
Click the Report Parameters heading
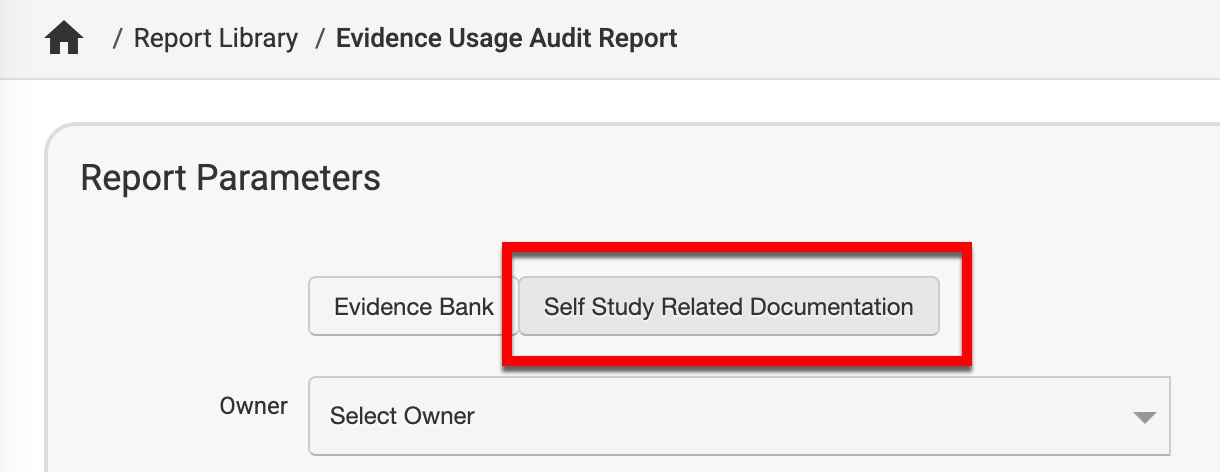click(x=230, y=178)
